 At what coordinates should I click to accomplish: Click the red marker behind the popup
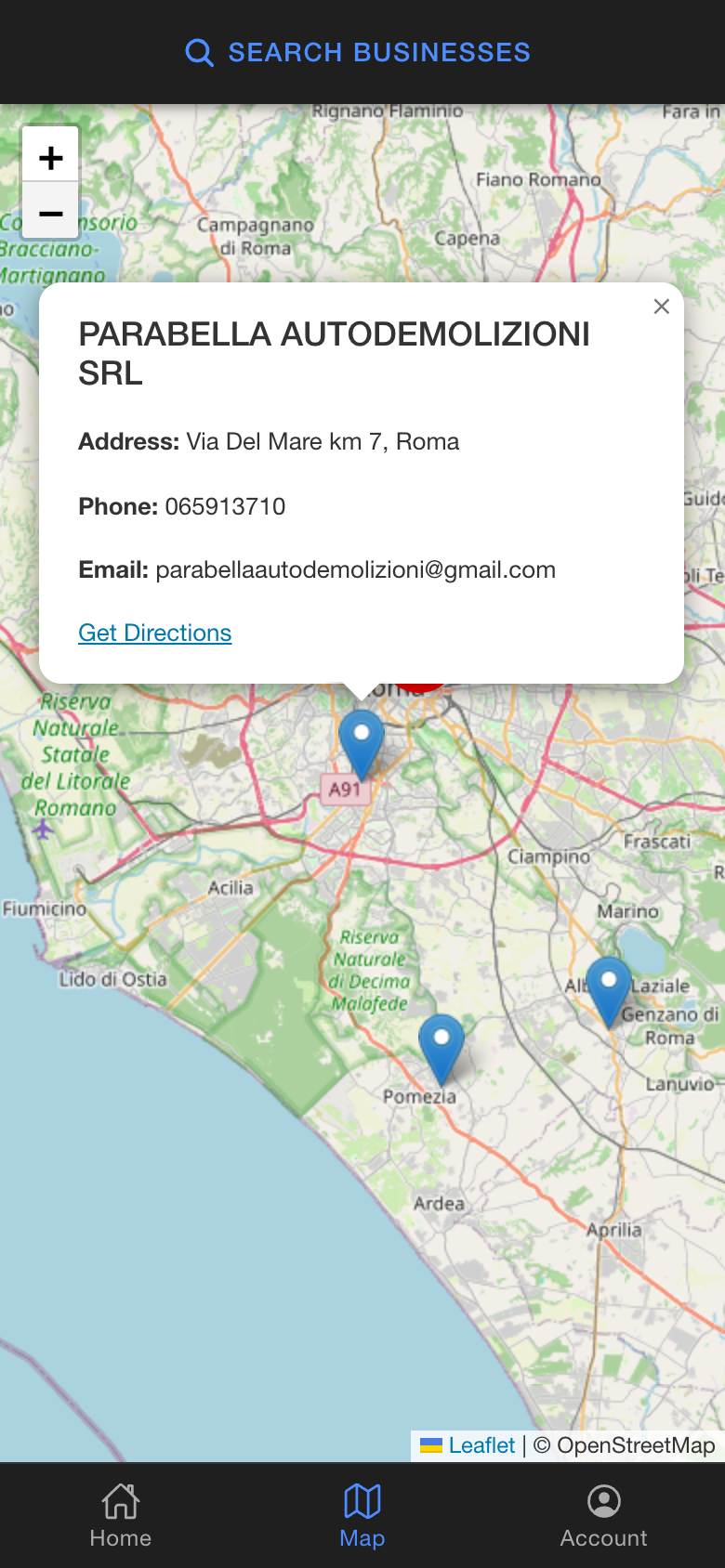421,687
